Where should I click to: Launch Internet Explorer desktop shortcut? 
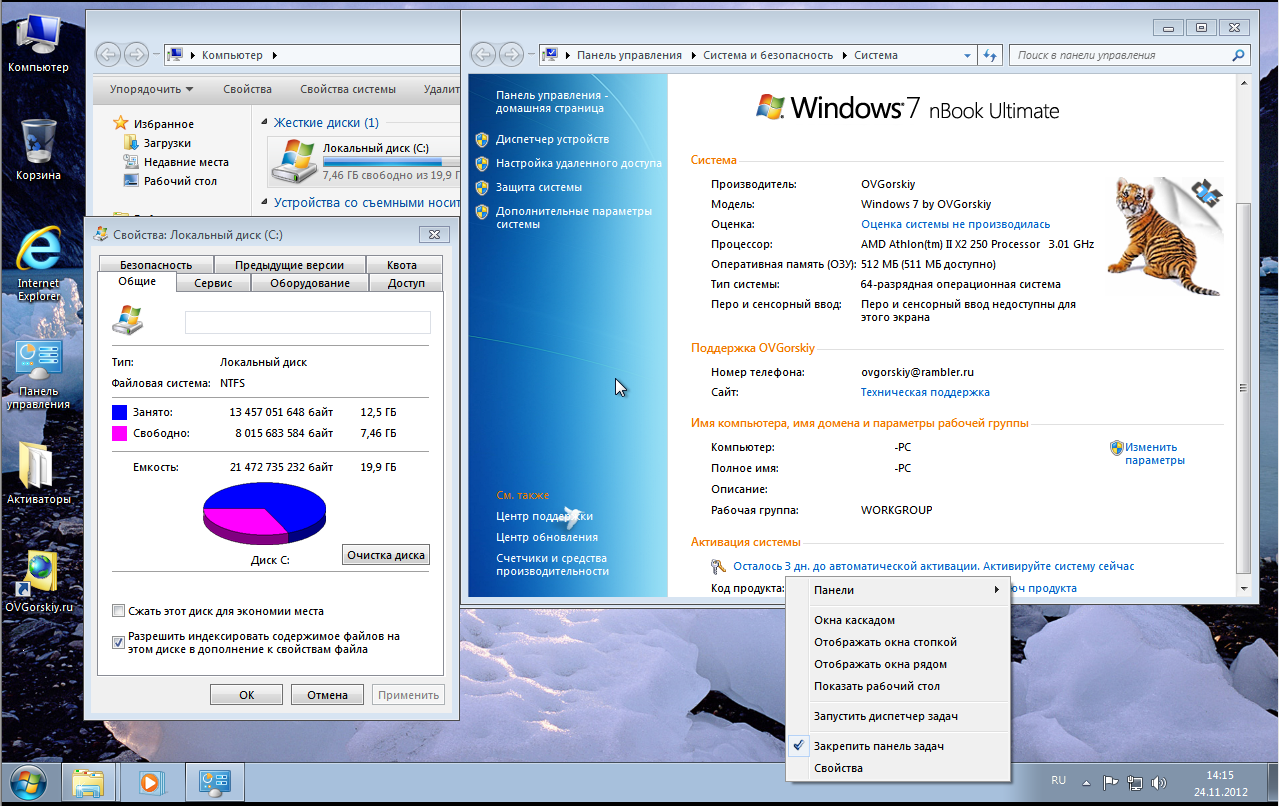[38, 262]
